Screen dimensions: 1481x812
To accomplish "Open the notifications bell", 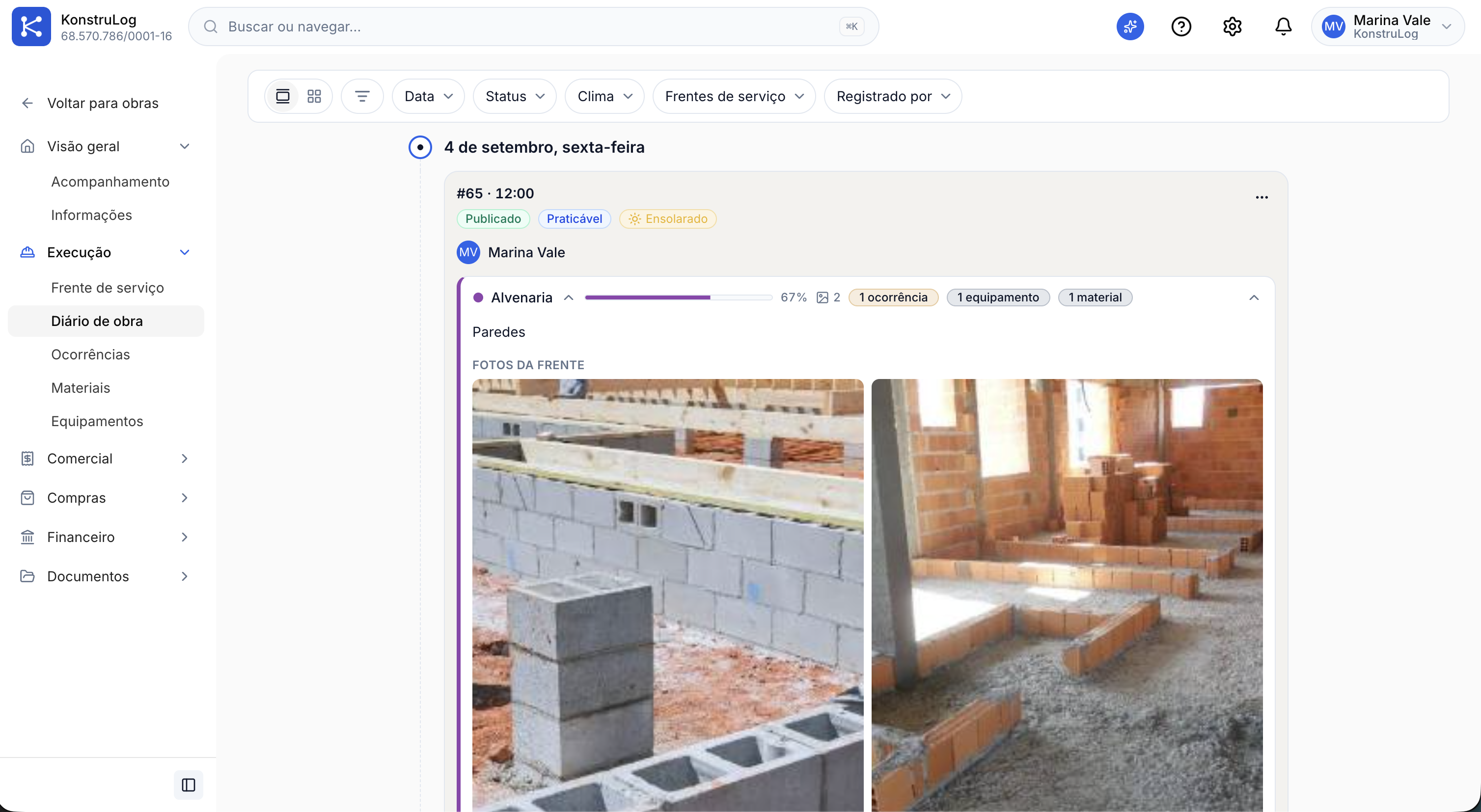I will (1283, 27).
